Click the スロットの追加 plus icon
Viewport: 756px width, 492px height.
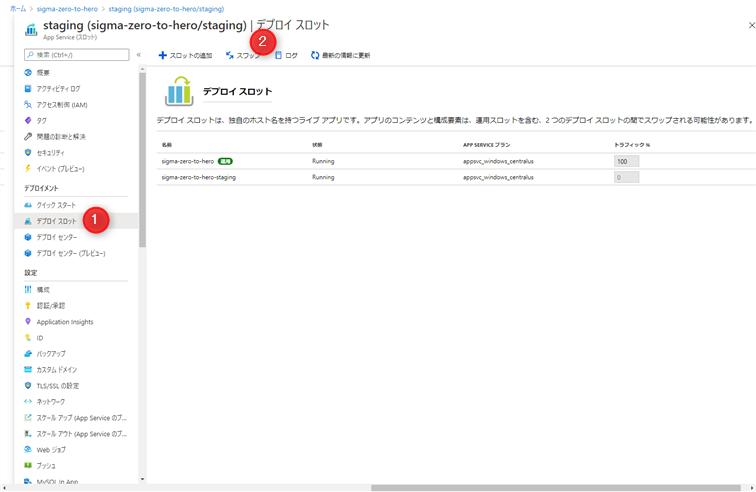click(162, 55)
